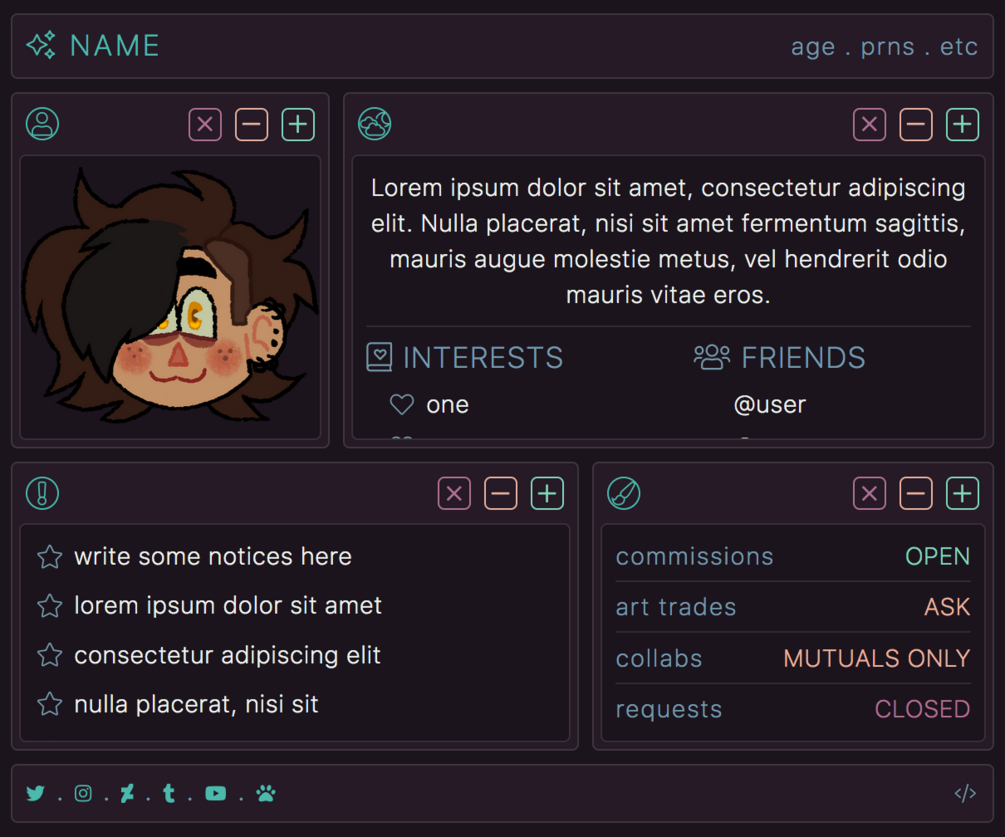Close the profile picture panel
This screenshot has width=1005, height=837.
click(x=205, y=124)
